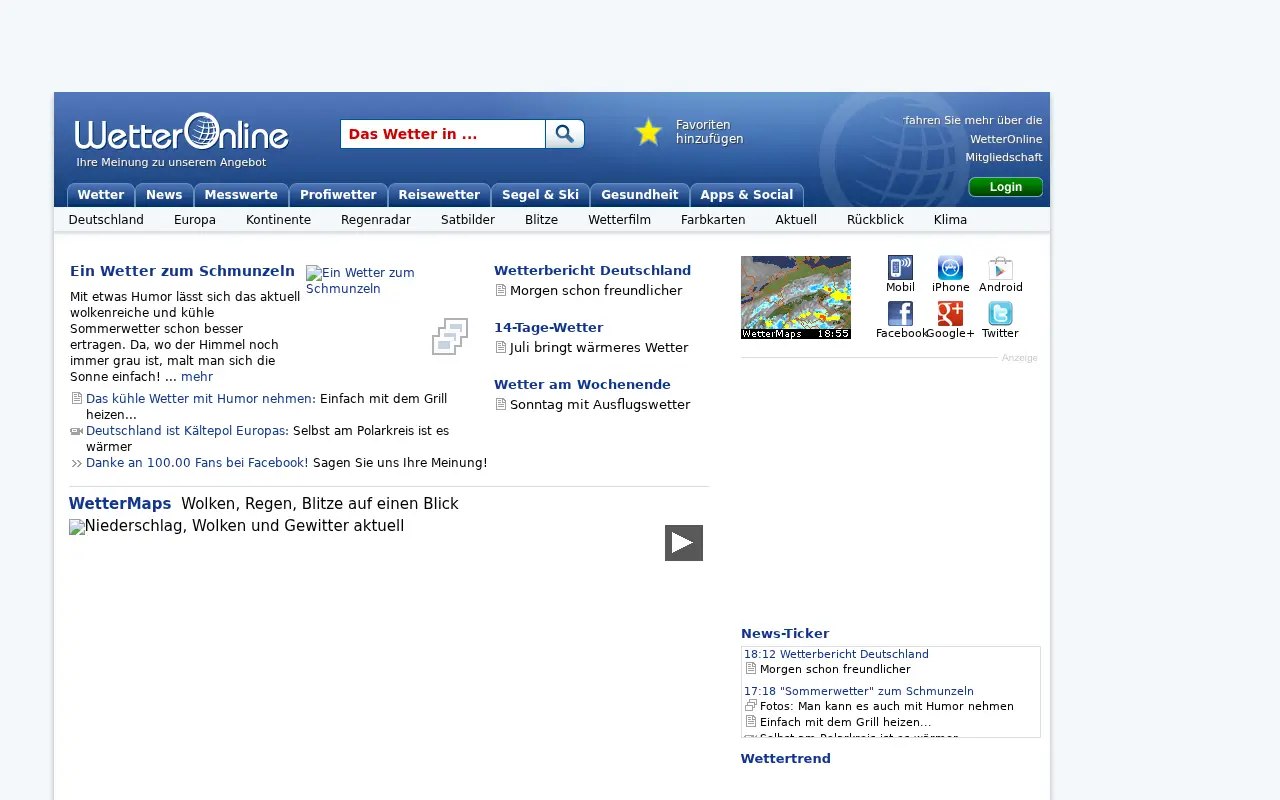Click the WetterOnline logo
This screenshot has width=1280, height=800.
coord(181,131)
